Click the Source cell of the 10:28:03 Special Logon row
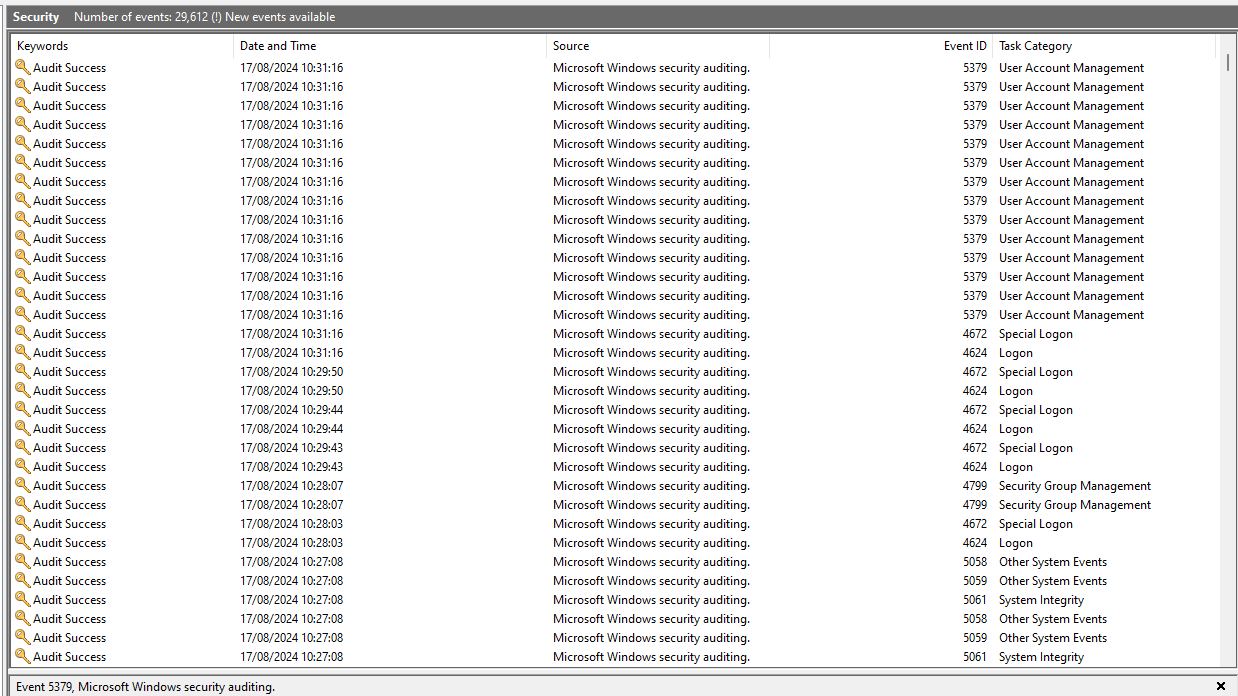The width and height of the screenshot is (1238, 696). click(x=651, y=524)
